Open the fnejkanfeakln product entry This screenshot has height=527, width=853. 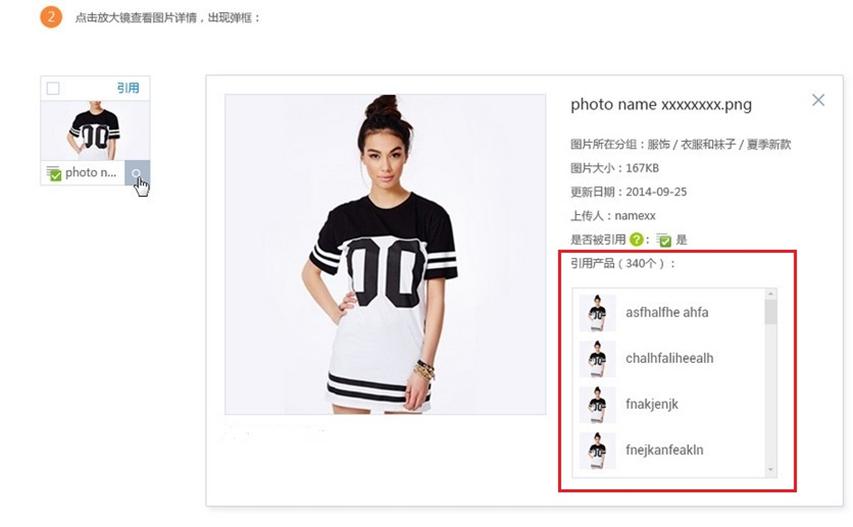coord(664,450)
